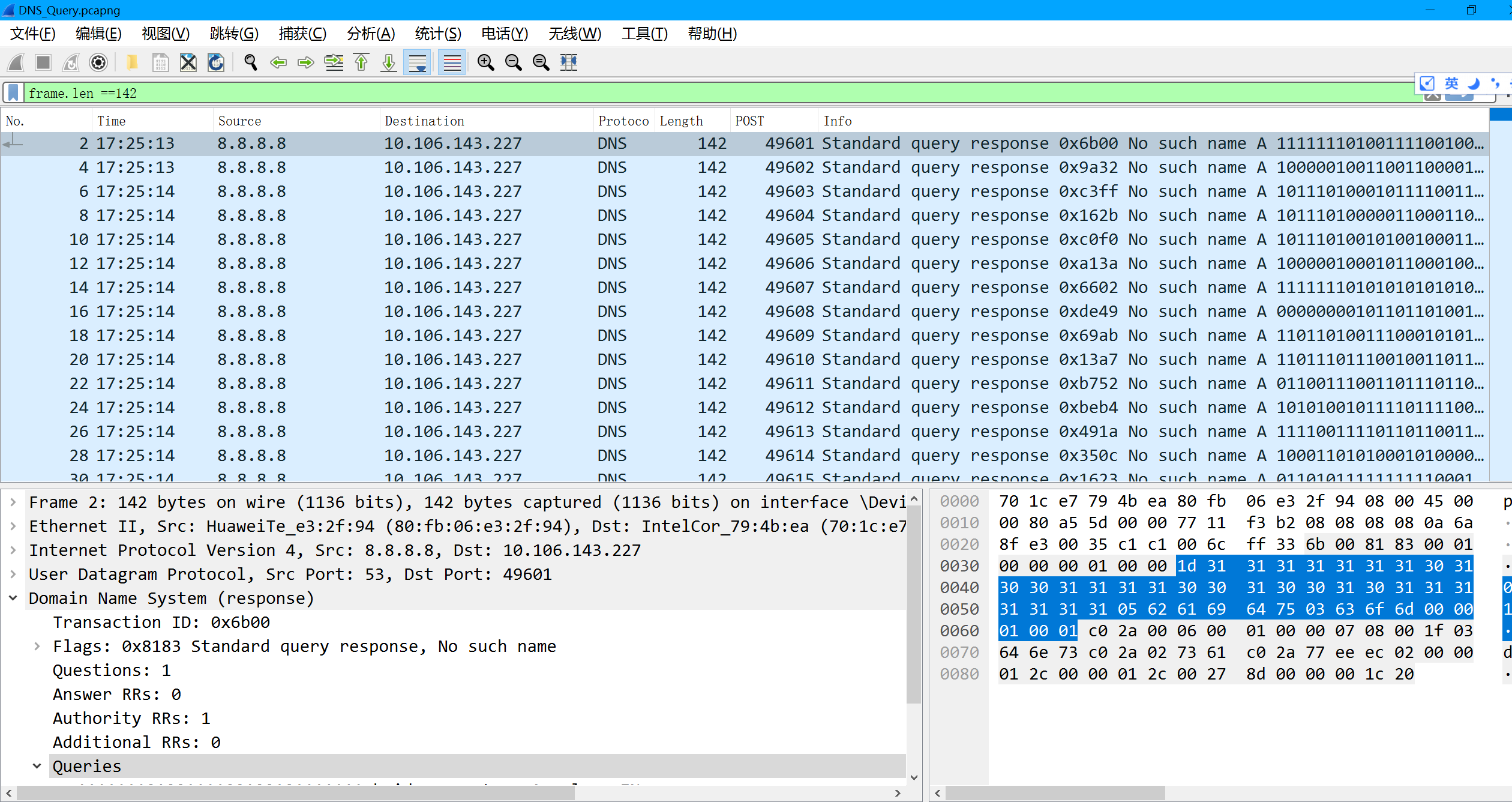Viewport: 1512px width, 802px height.
Task: Collapse the Domain Name System section
Action: (13, 598)
